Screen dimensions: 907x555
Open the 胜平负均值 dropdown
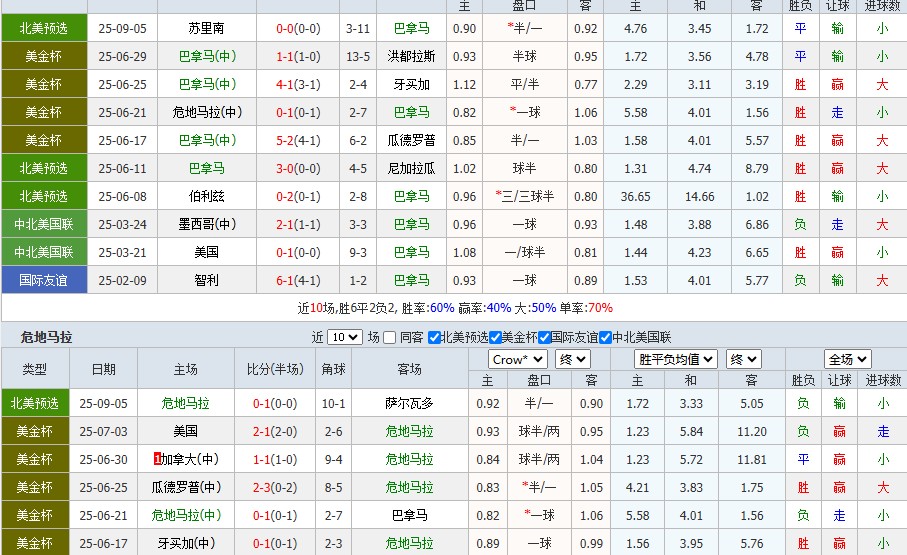click(677, 359)
